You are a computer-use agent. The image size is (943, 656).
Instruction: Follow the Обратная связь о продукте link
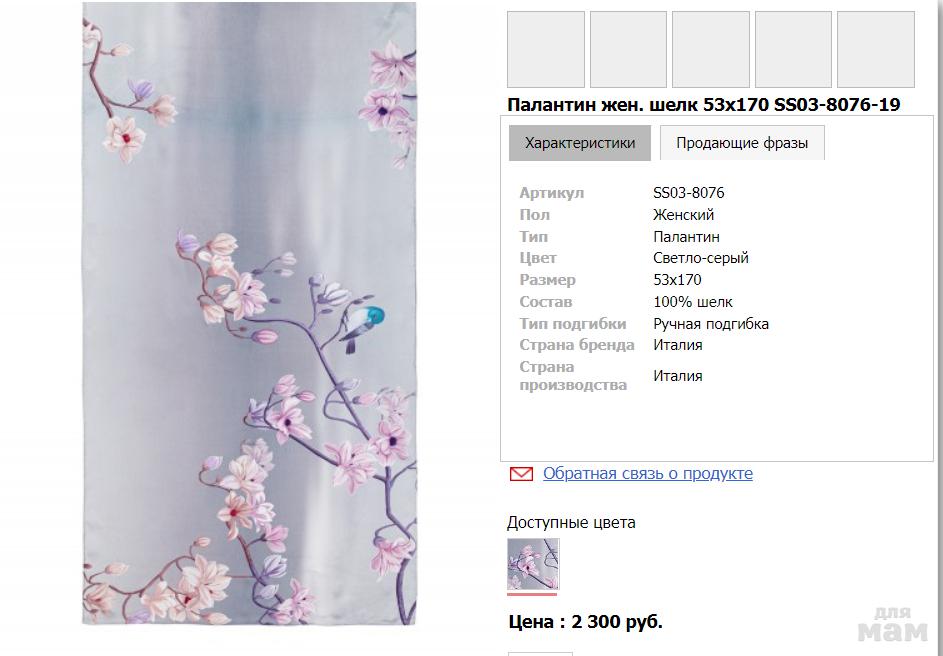[648, 474]
